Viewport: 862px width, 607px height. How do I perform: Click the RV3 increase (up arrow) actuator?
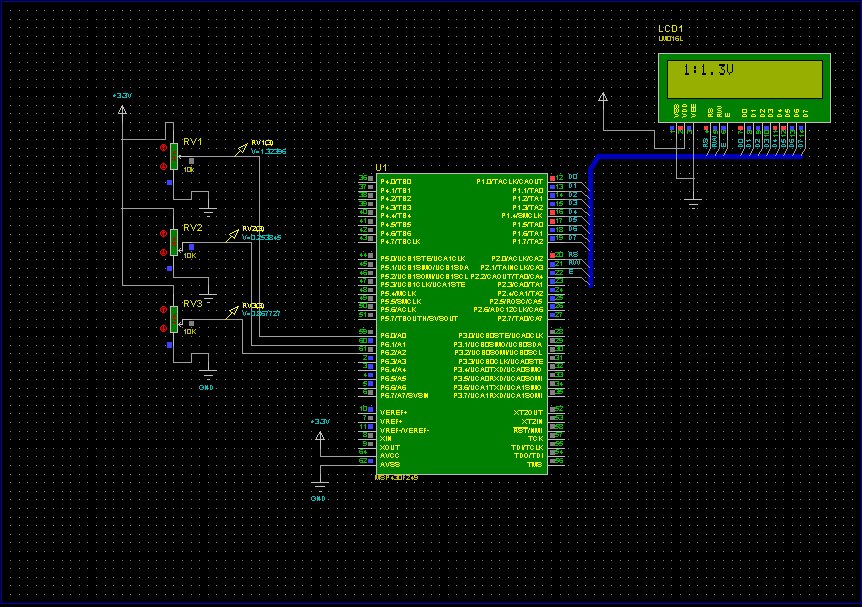[163, 310]
